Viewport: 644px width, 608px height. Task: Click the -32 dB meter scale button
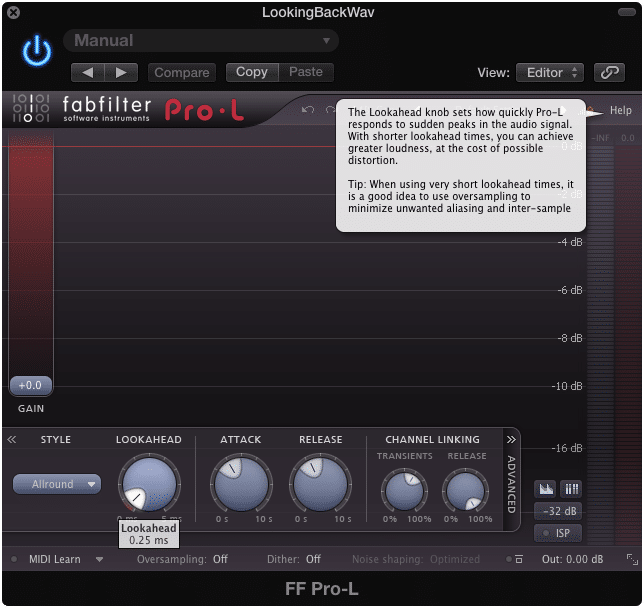[558, 511]
